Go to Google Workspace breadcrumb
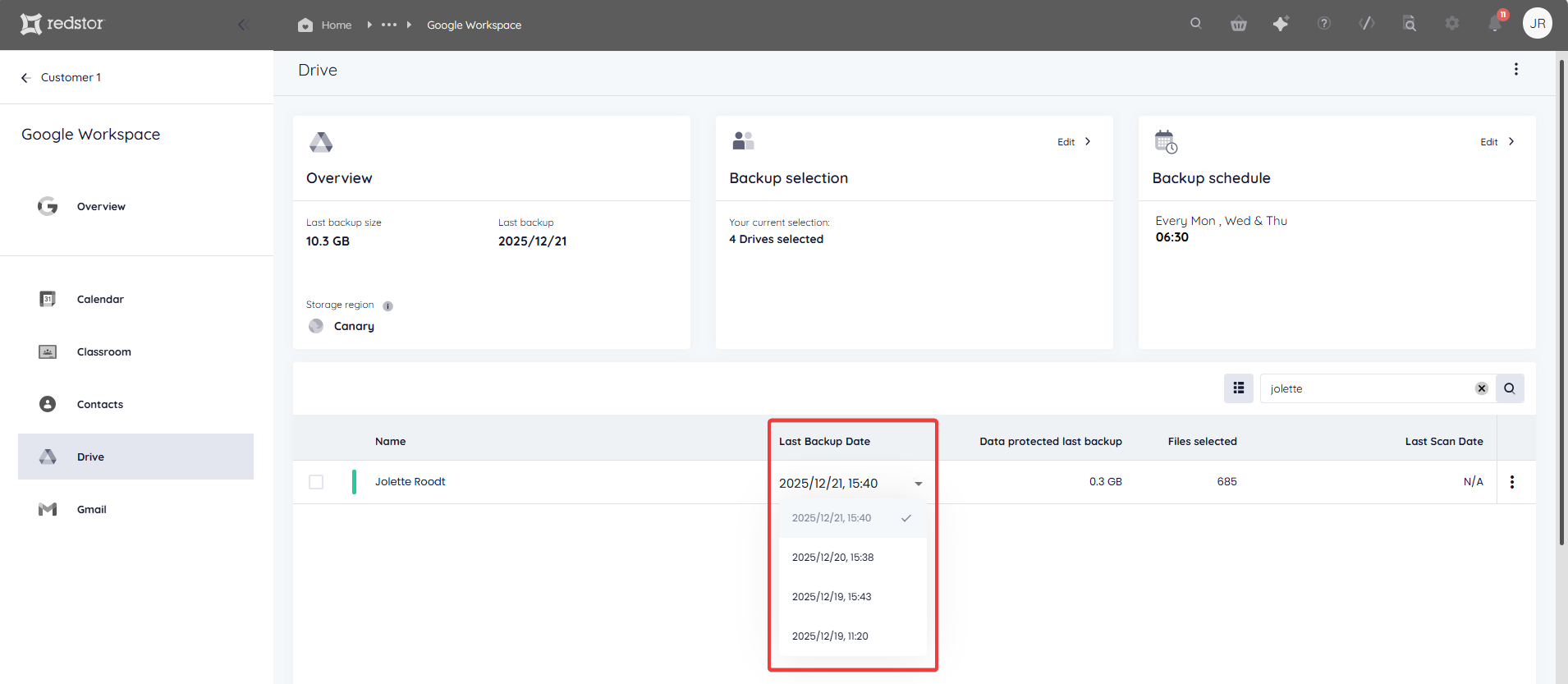 click(x=474, y=25)
